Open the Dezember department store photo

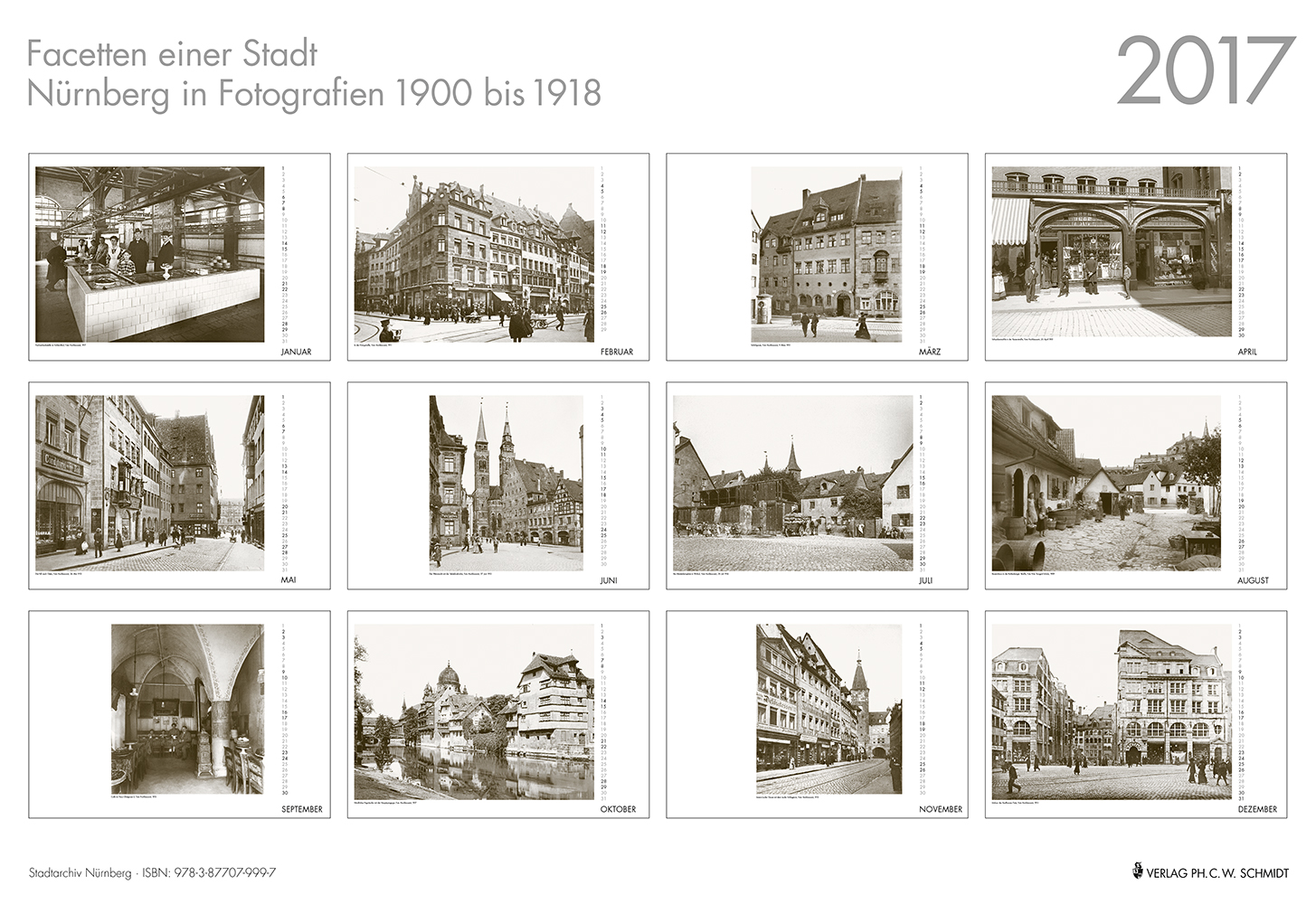coord(1112,711)
